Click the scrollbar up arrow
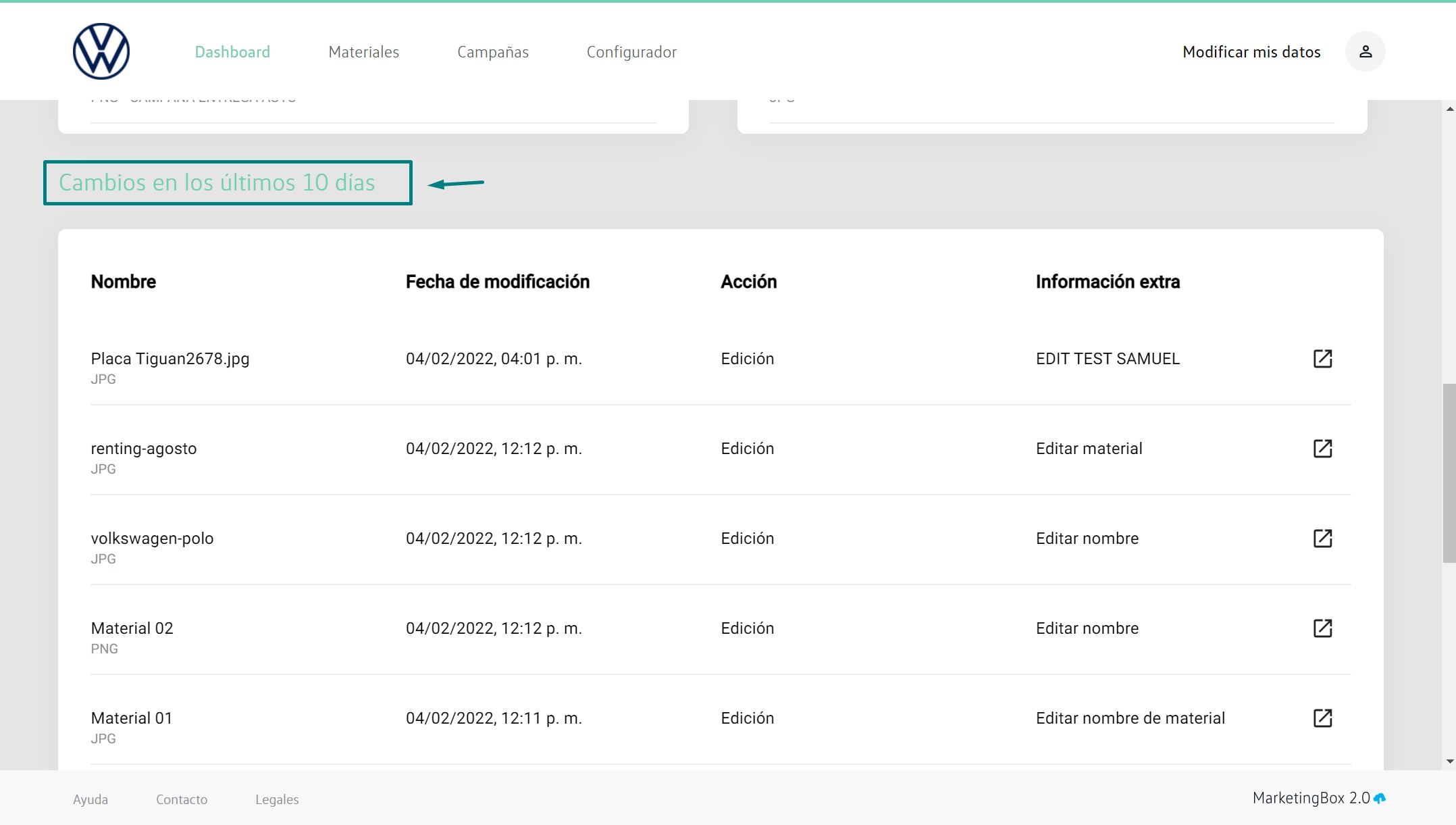Screen dimensions: 1456x825 (x=1449, y=109)
